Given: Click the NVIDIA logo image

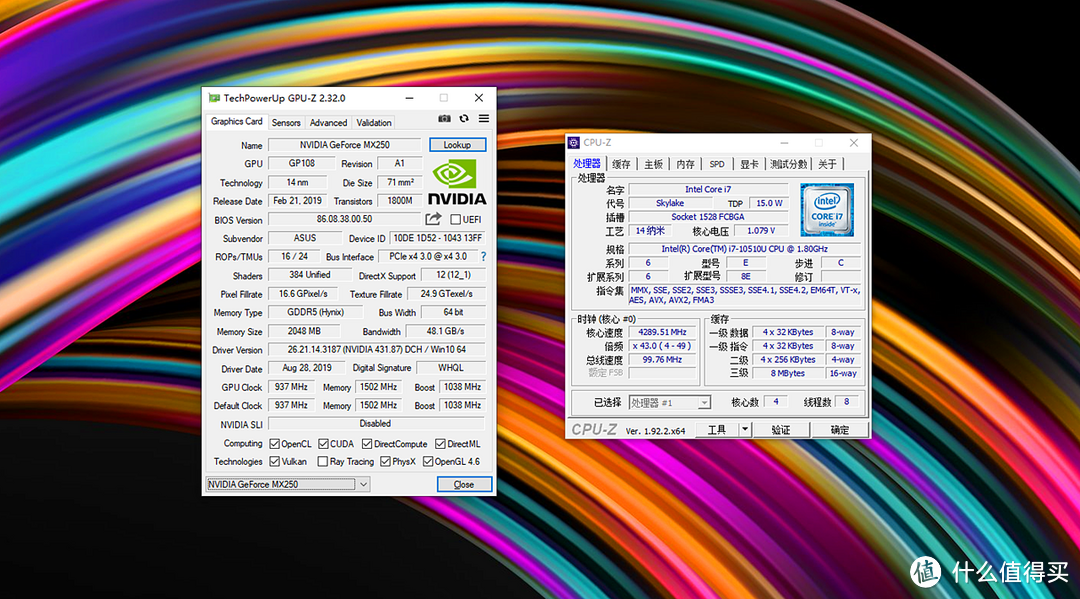Looking at the screenshot, I should click(x=457, y=182).
